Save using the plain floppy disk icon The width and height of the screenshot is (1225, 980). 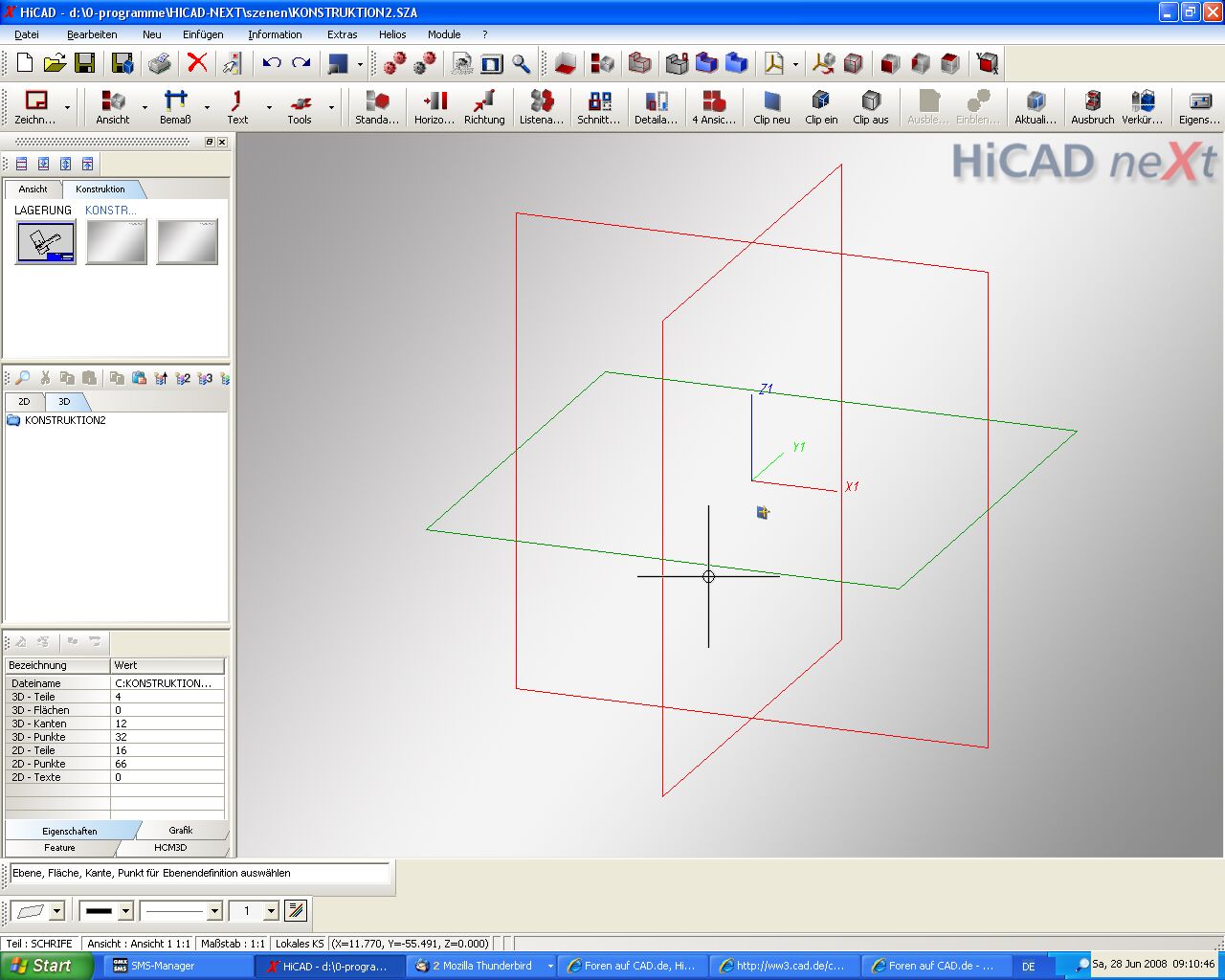tap(85, 63)
